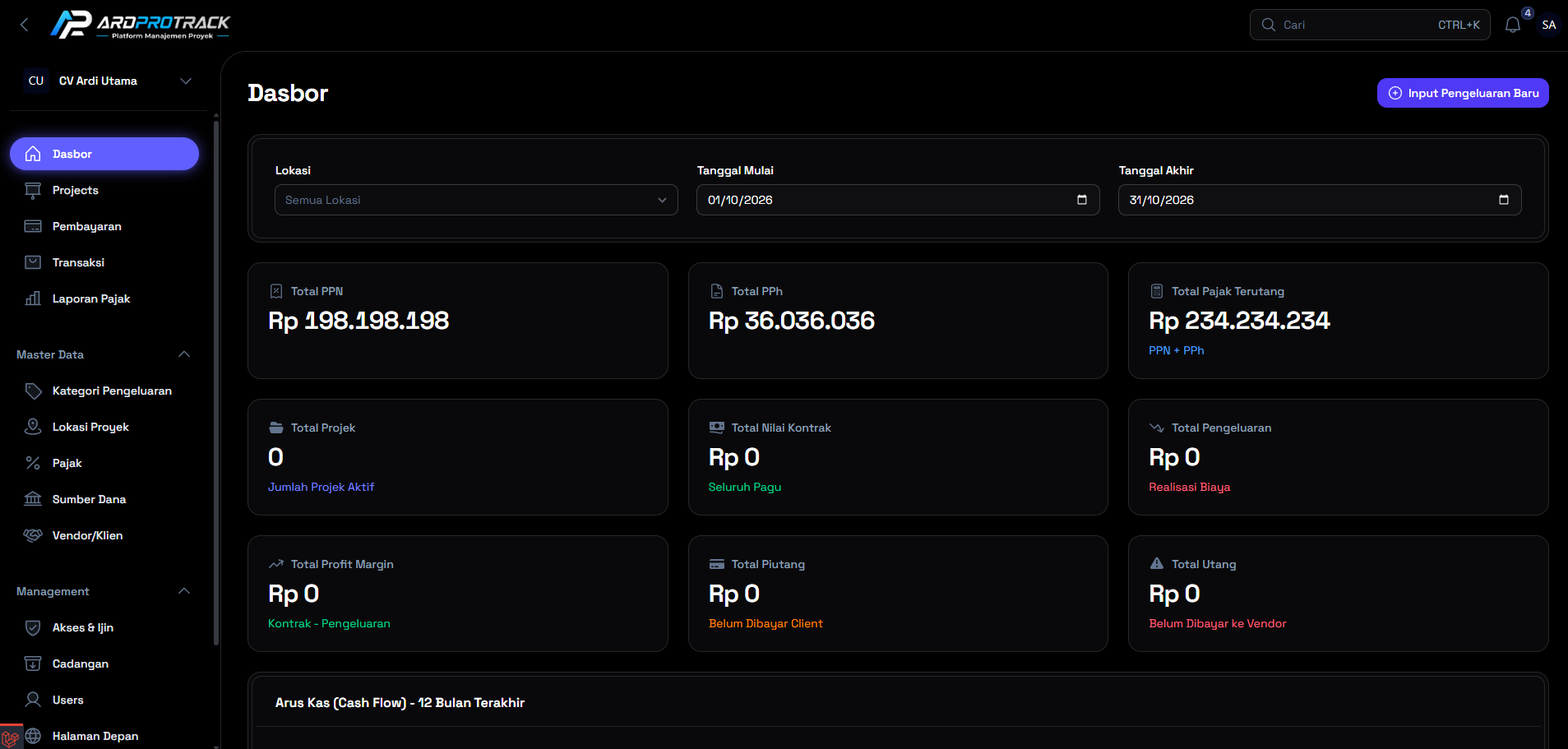The width and height of the screenshot is (1568, 749).
Task: Click the Total Profit Margin icon
Action: [276, 564]
